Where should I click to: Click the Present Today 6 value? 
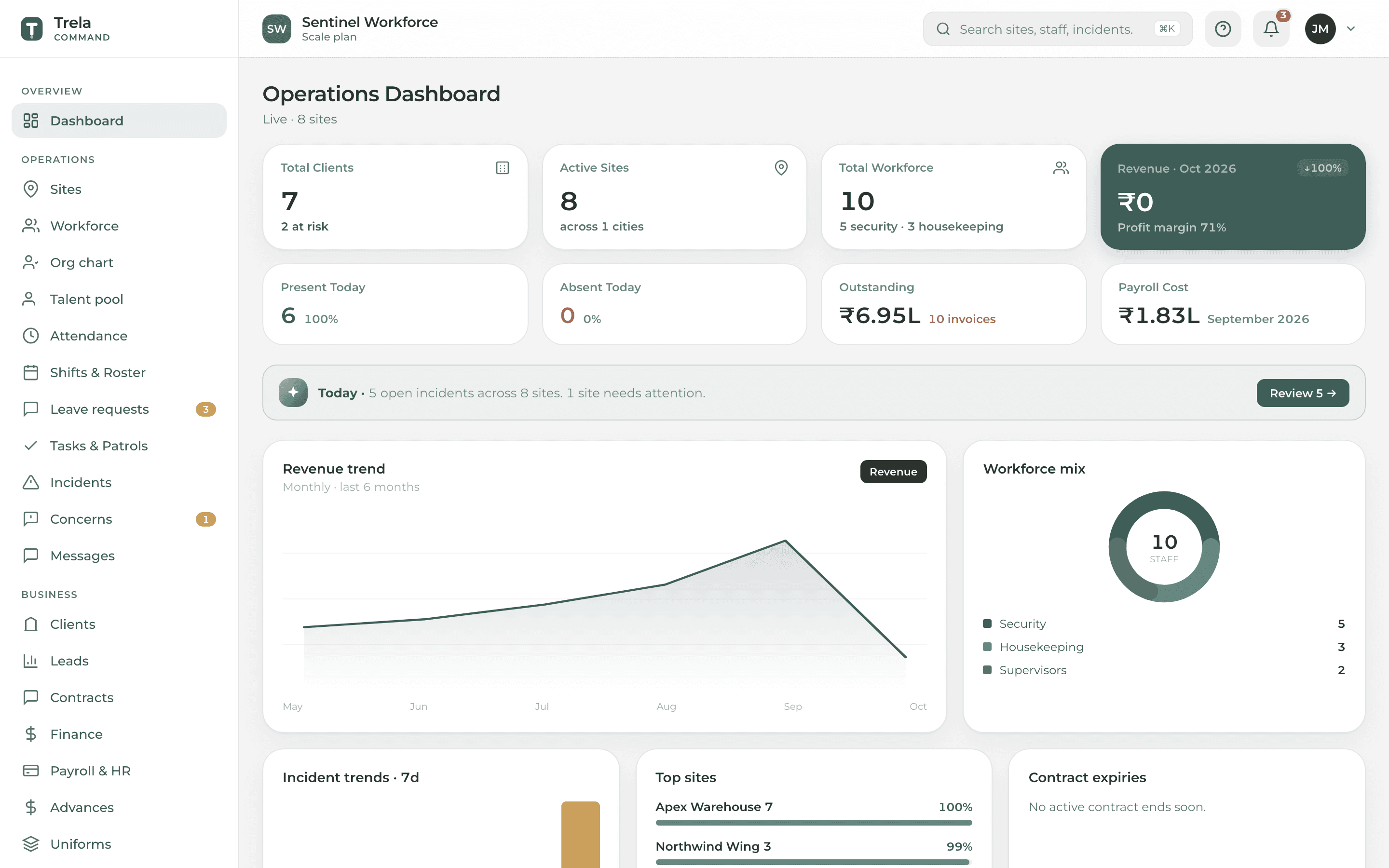pos(288,315)
